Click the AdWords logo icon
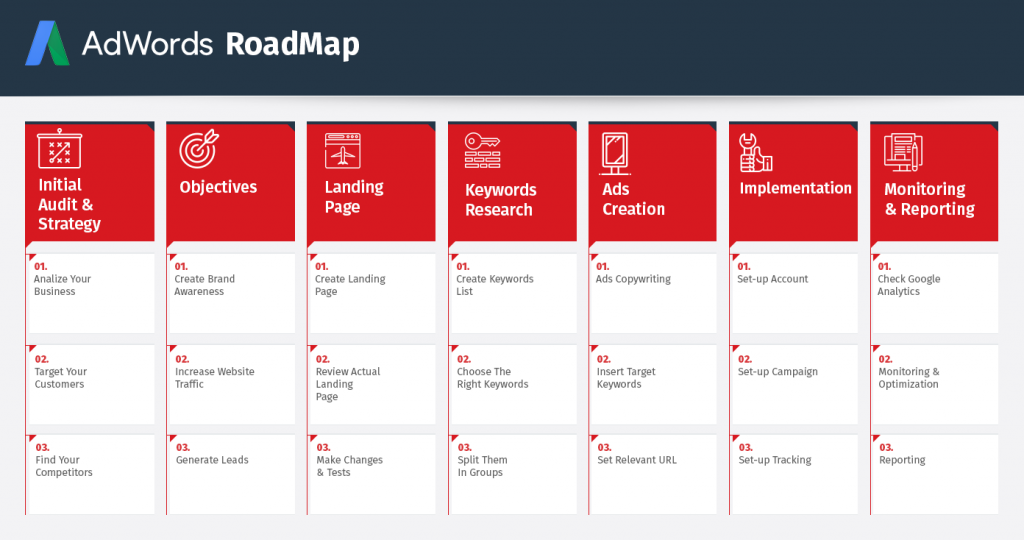The image size is (1024, 540). pos(47,43)
